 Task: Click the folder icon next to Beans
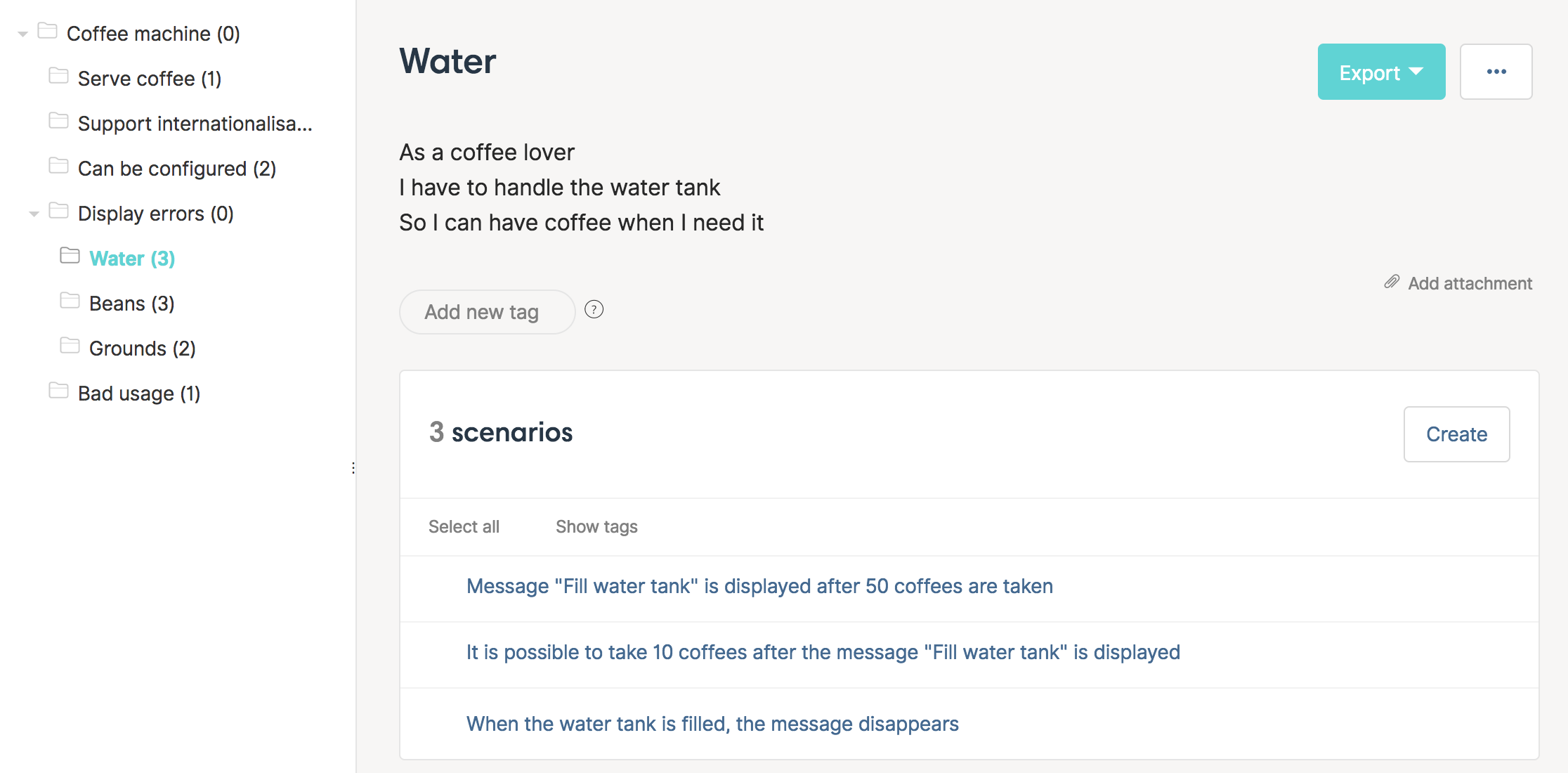tap(70, 301)
